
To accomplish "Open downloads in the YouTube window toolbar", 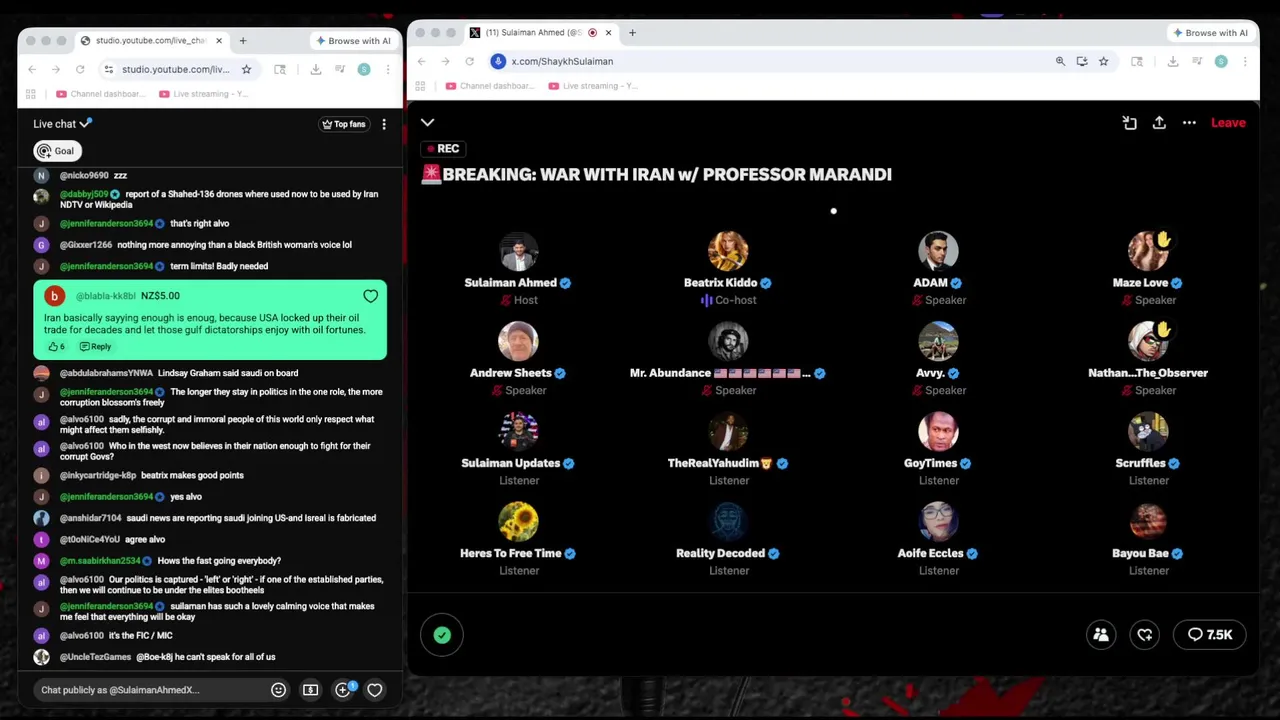I will tap(316, 69).
